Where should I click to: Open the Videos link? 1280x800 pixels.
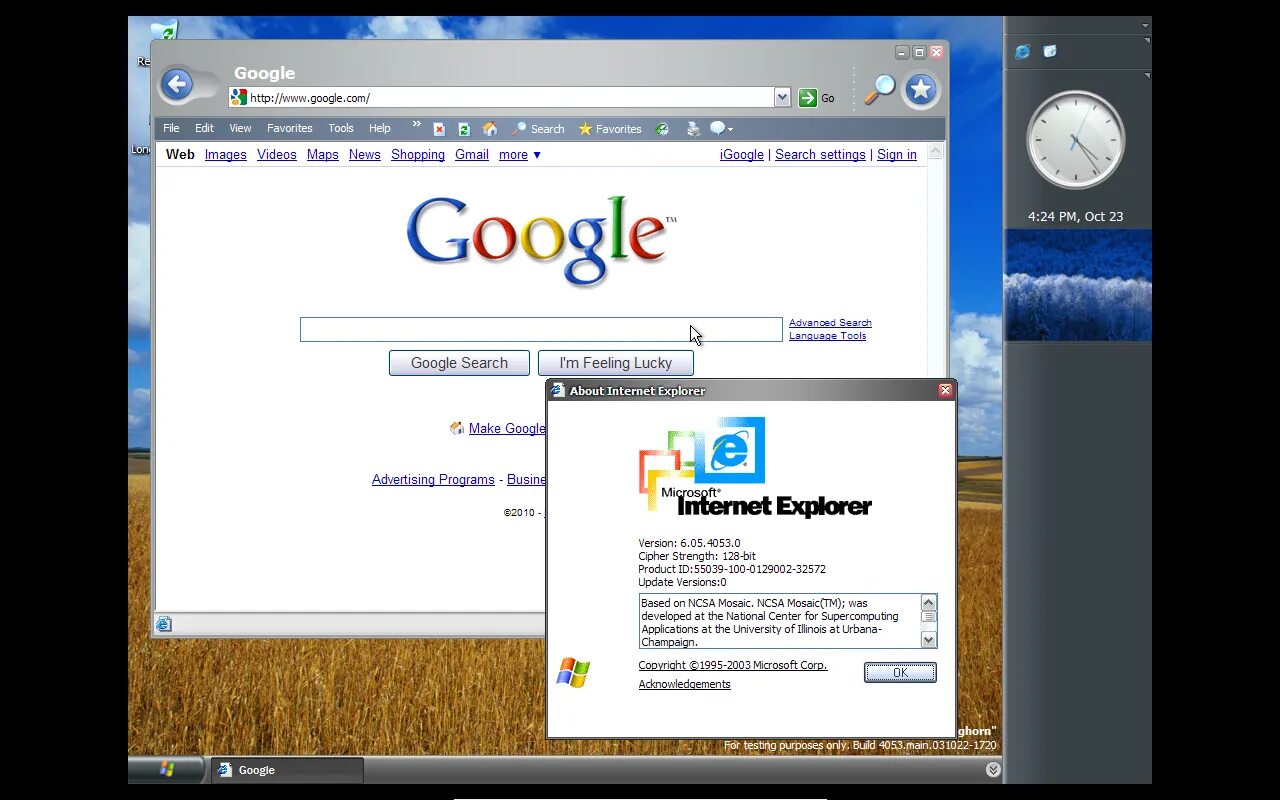[x=277, y=155]
